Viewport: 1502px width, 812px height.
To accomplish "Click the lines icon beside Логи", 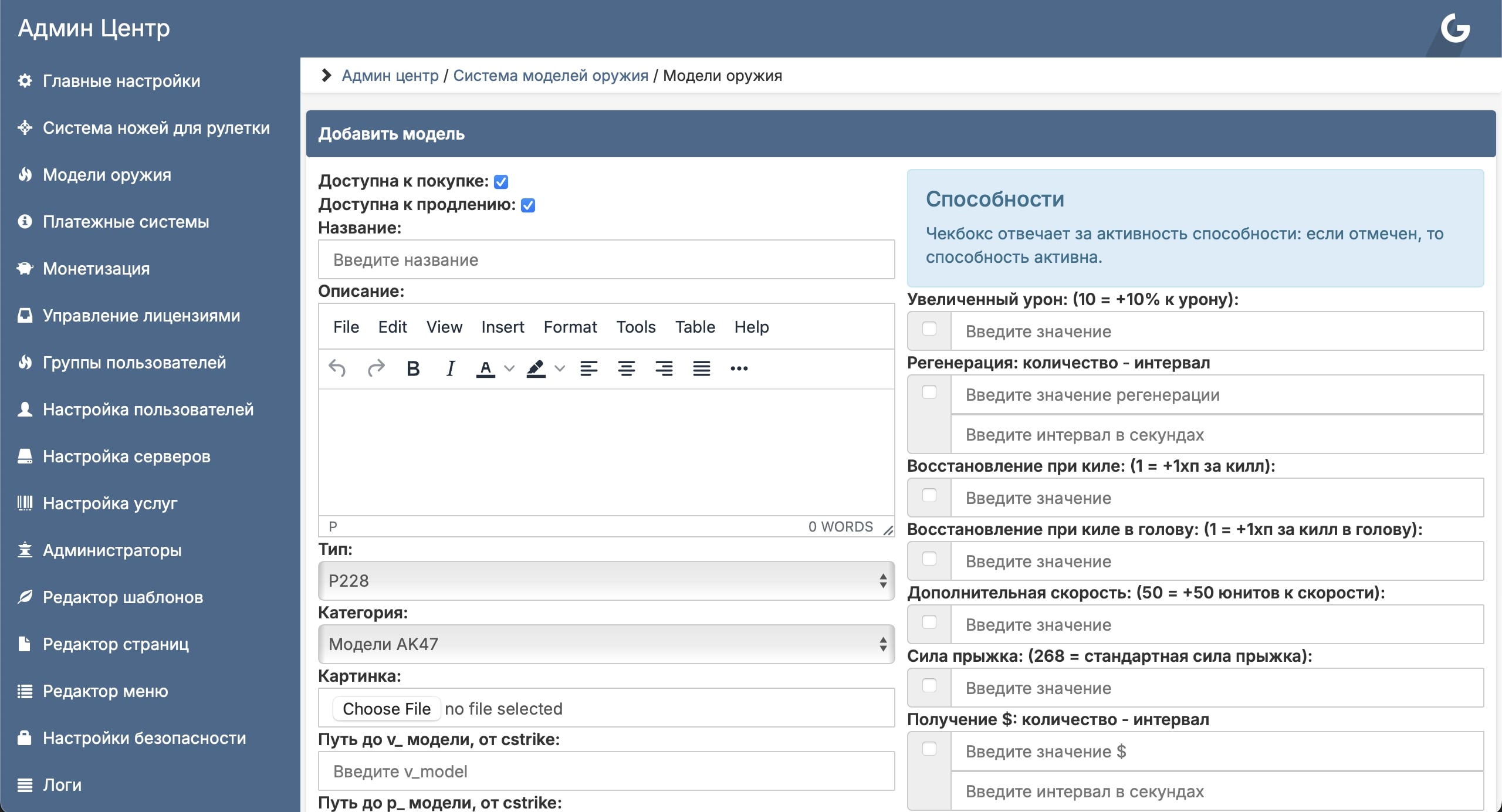I will 25,784.
